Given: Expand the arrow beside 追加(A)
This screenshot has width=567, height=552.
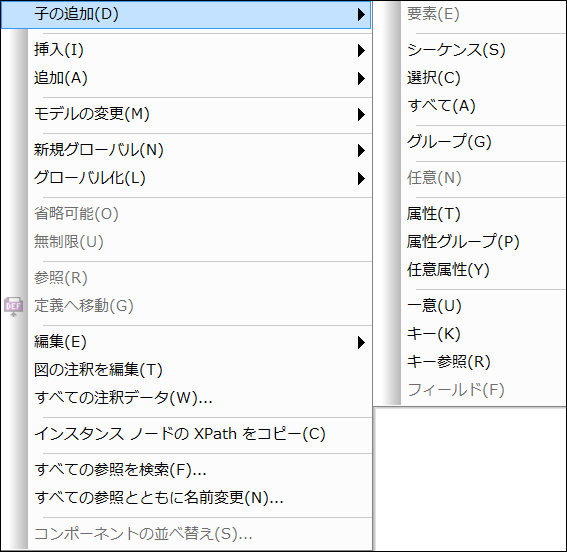Looking at the screenshot, I should pos(361,78).
